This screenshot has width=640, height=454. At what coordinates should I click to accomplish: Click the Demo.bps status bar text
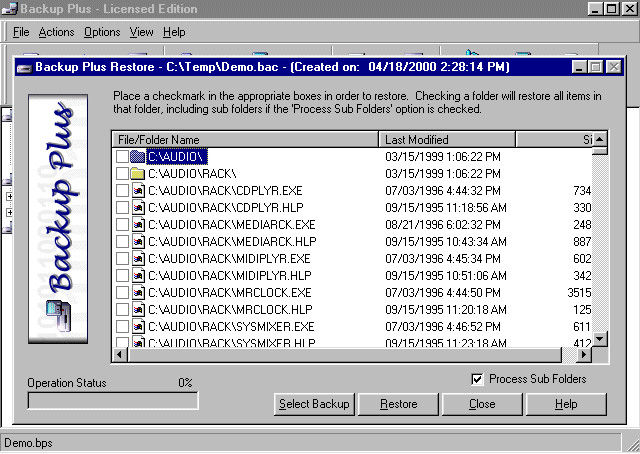(28, 443)
